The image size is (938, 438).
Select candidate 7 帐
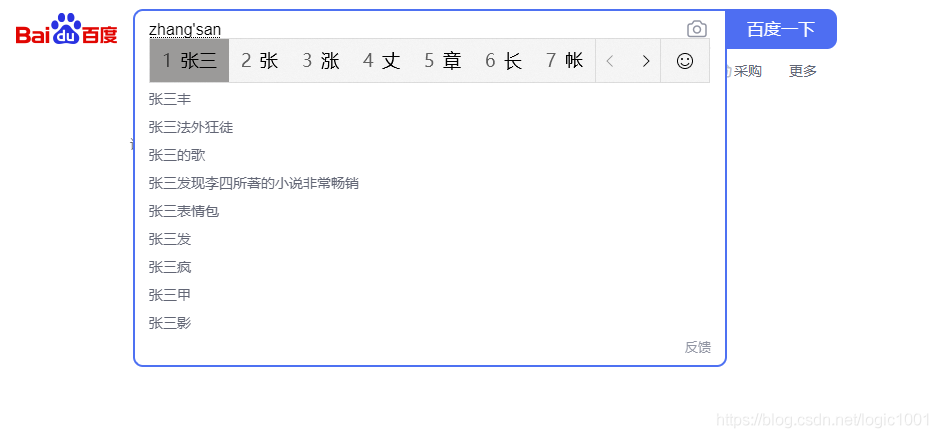(565, 60)
